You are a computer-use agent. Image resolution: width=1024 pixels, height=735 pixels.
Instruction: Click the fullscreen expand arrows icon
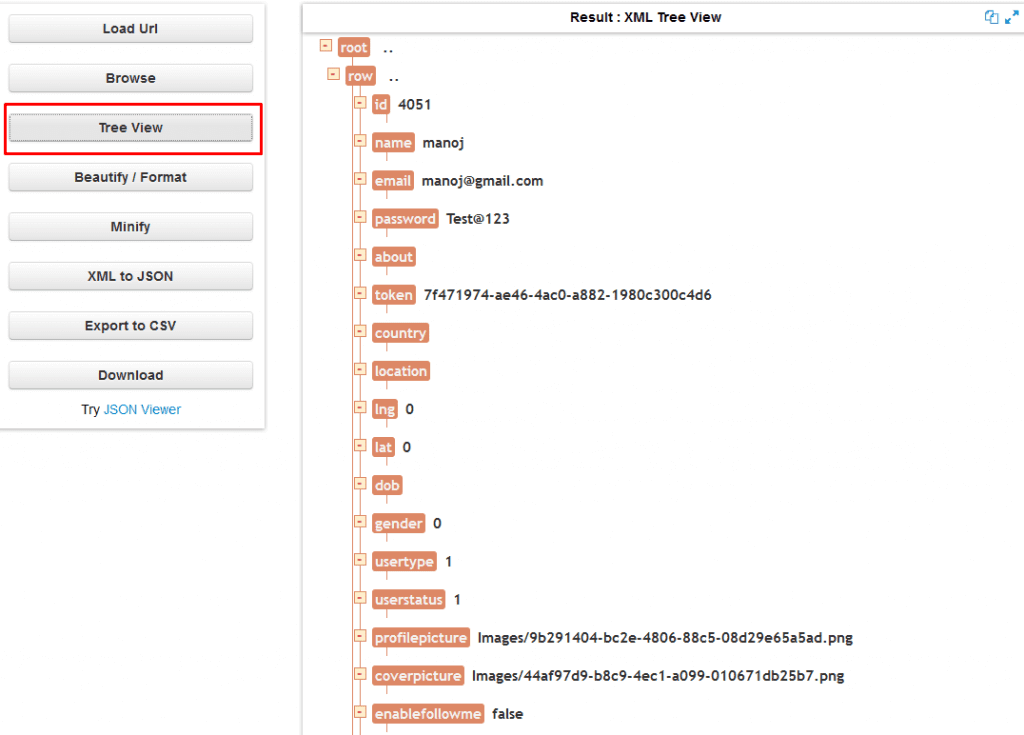[x=1012, y=18]
